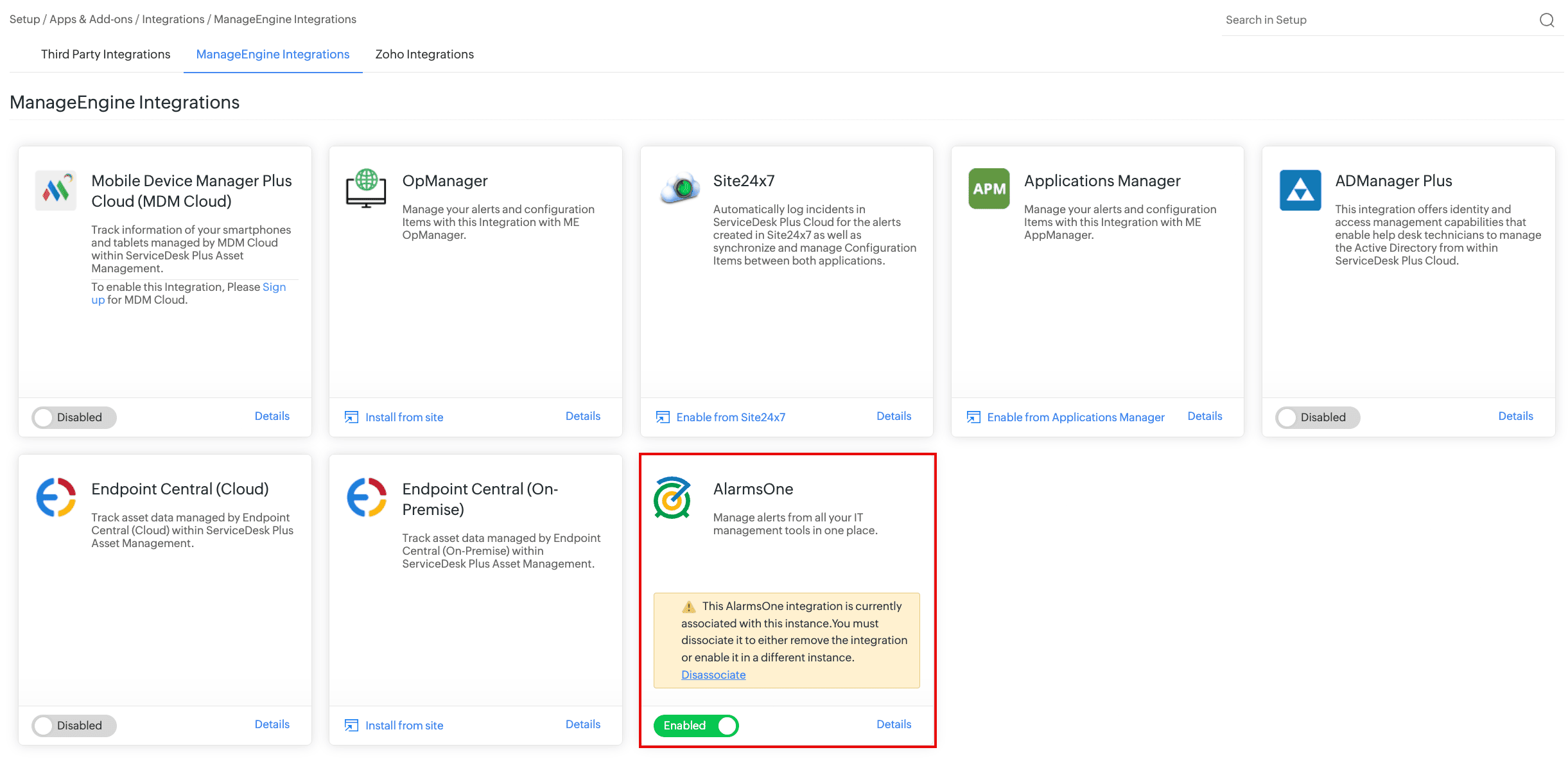Click the Endpoint Central (On-Premise) card title
1568x759 pixels.
[x=480, y=500]
